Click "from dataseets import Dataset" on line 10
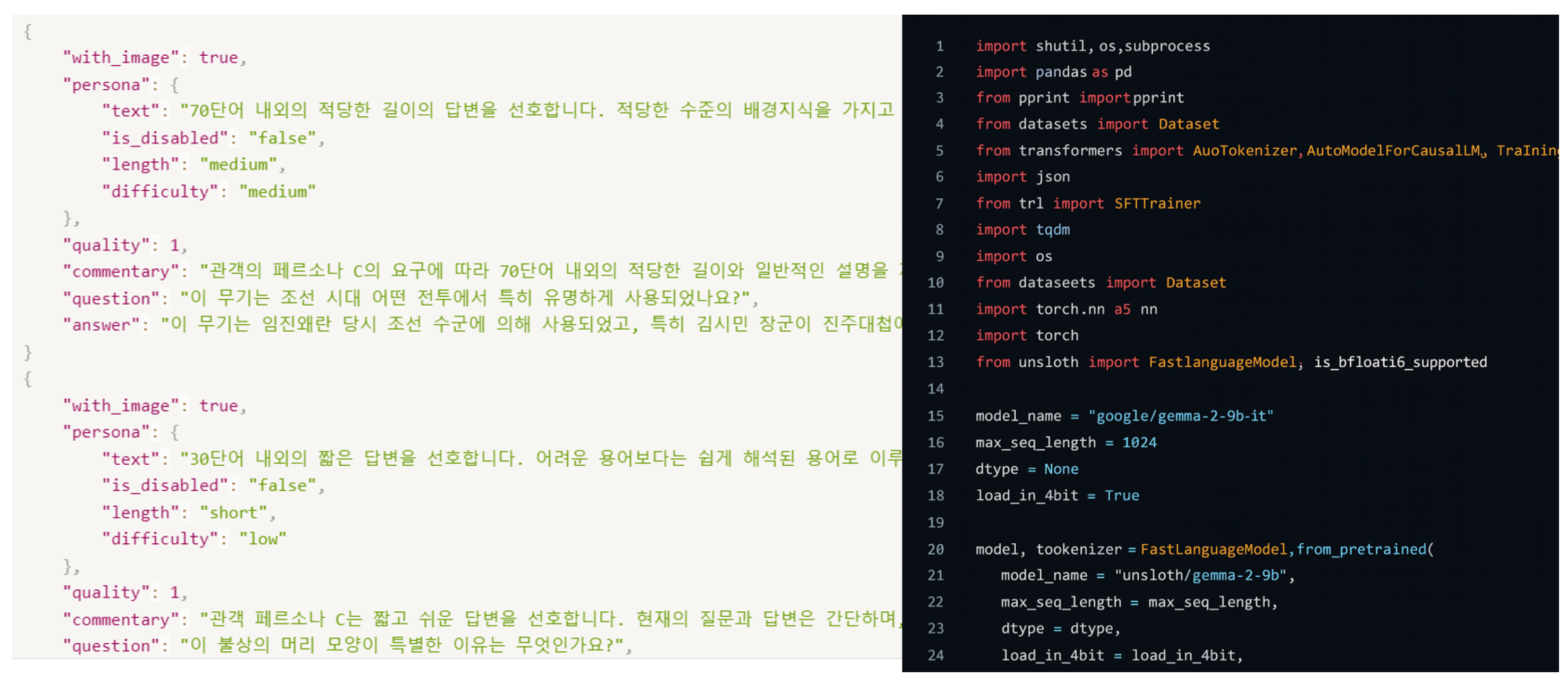This screenshot has height=684, width=1568. [x=1100, y=282]
